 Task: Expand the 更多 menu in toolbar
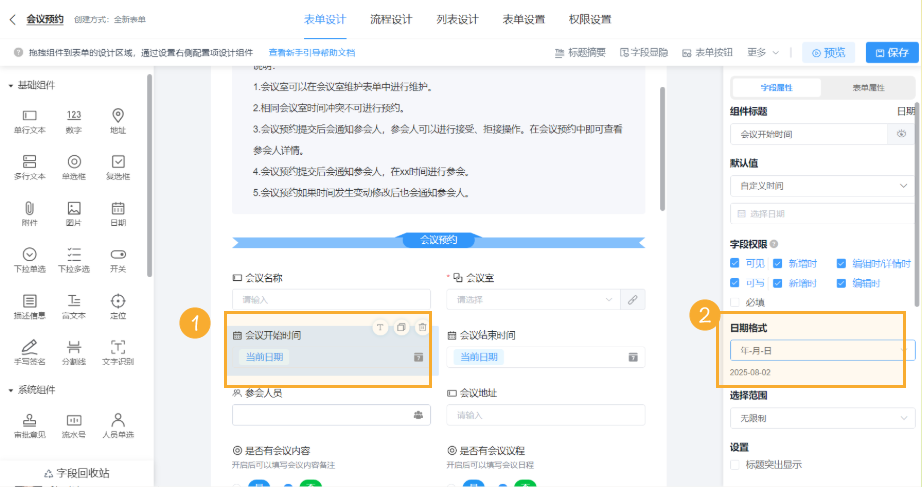coord(763,52)
